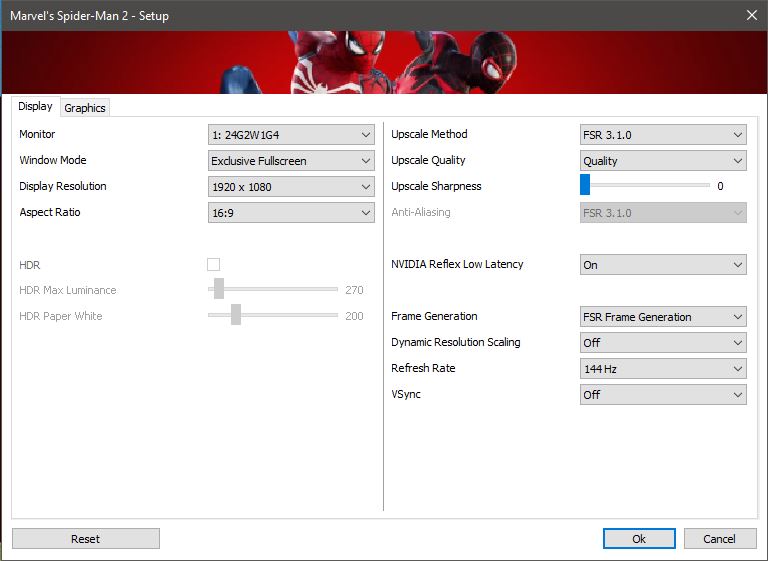Click the Upscale Sharpness slider handle
Viewport: 768px width, 561px height.
(585, 184)
